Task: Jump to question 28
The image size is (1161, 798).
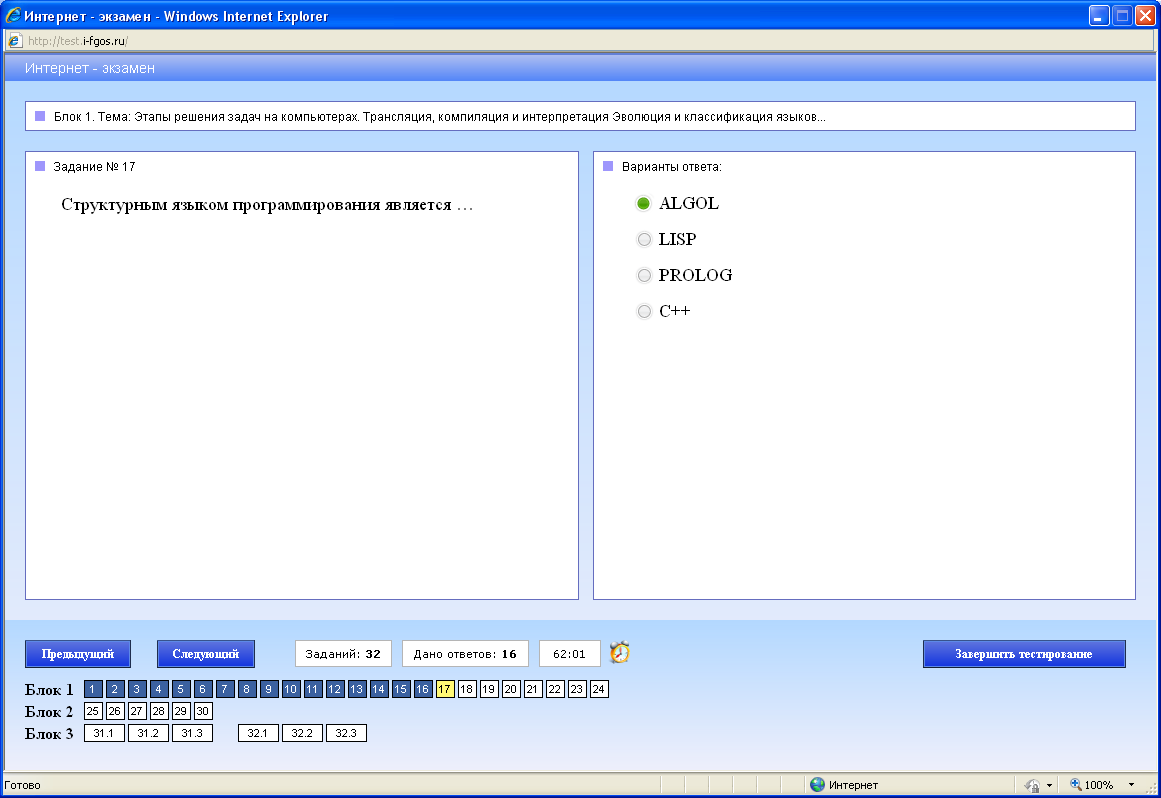Action: tap(158, 711)
